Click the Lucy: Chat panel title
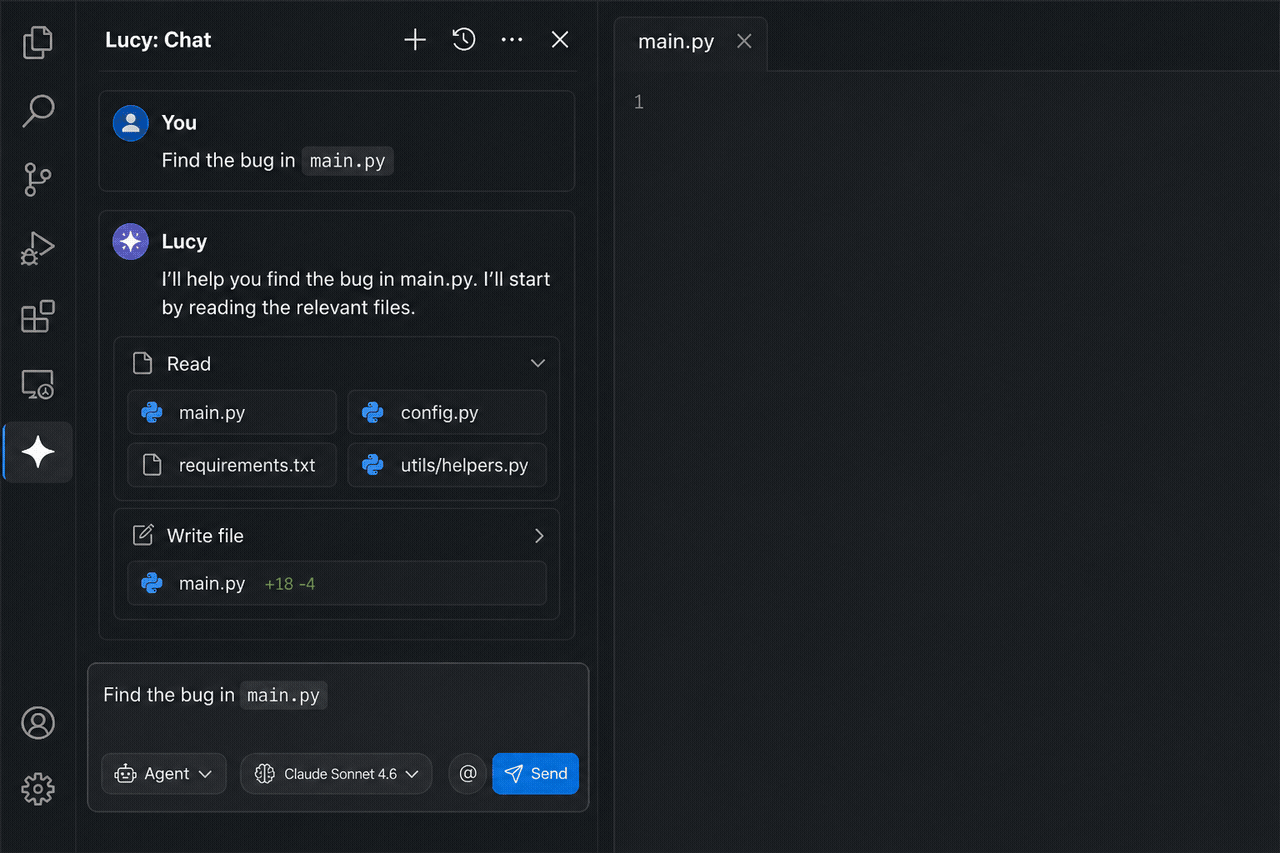 click(158, 40)
